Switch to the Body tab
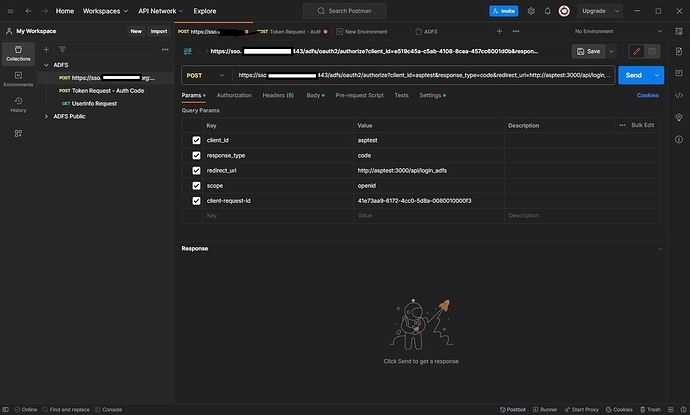The height and width of the screenshot is (415, 690). (x=315, y=95)
